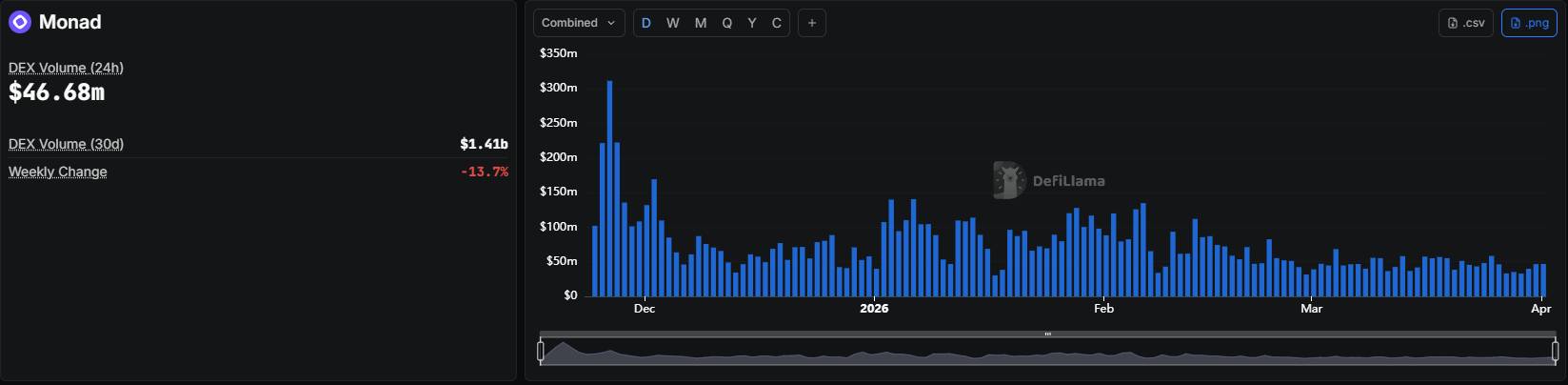
Task: Open the Combined dropdown
Action: (579, 23)
